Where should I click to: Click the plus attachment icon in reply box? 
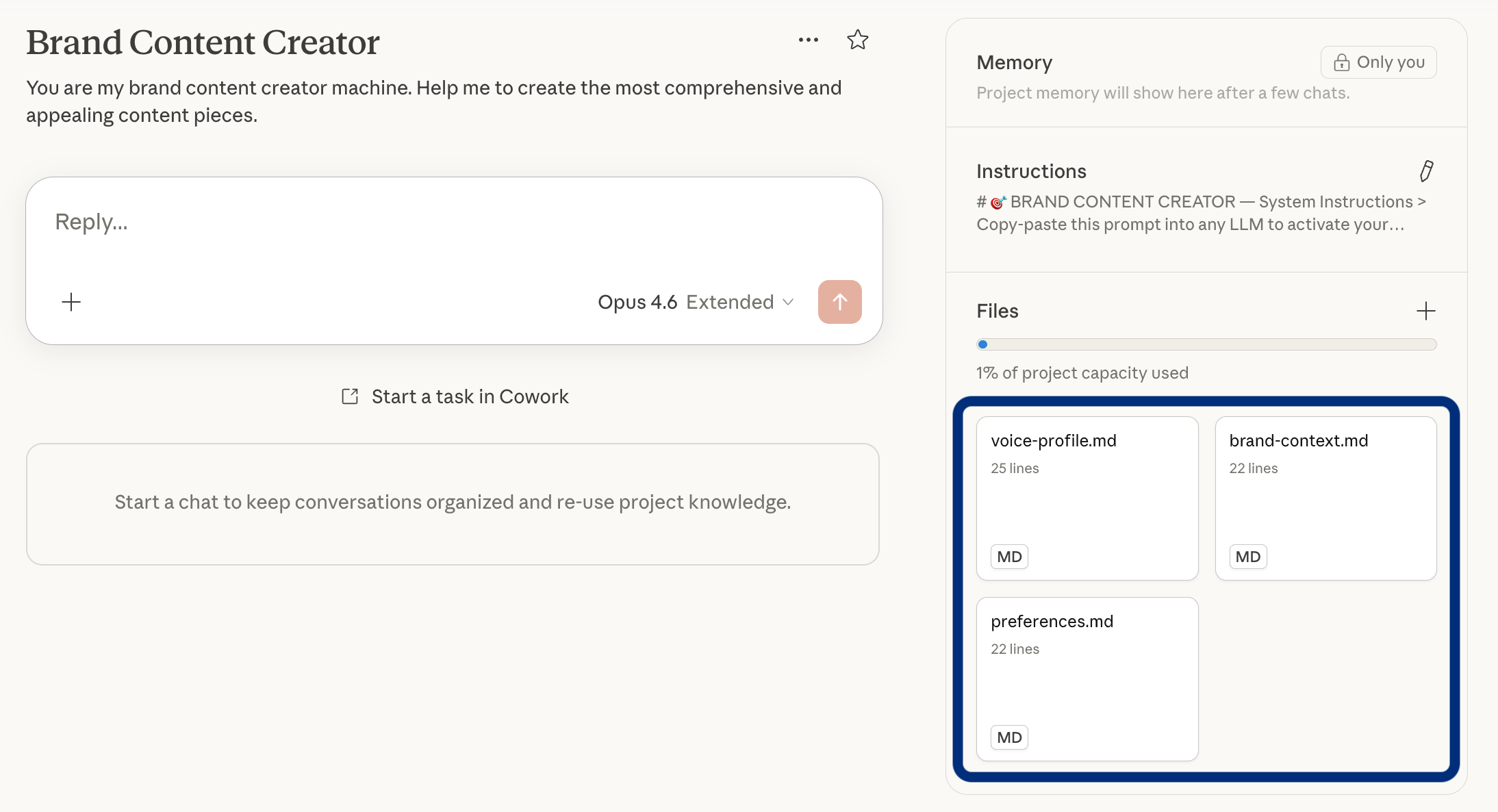pos(71,302)
